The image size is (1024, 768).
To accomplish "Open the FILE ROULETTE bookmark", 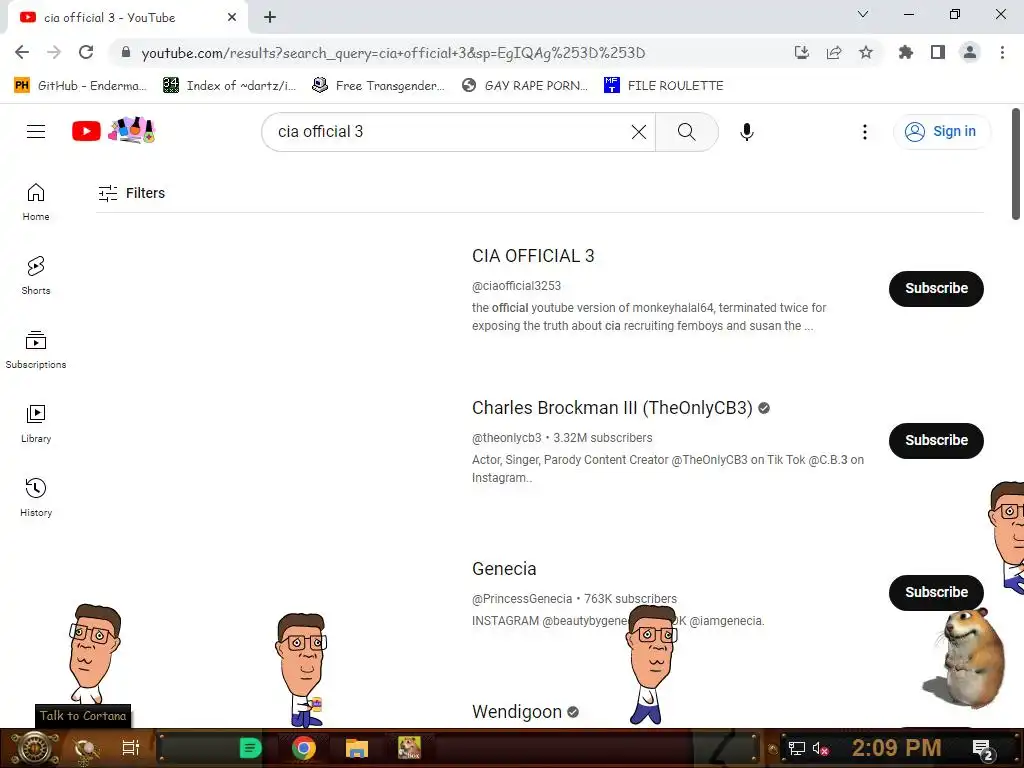I will coord(664,86).
